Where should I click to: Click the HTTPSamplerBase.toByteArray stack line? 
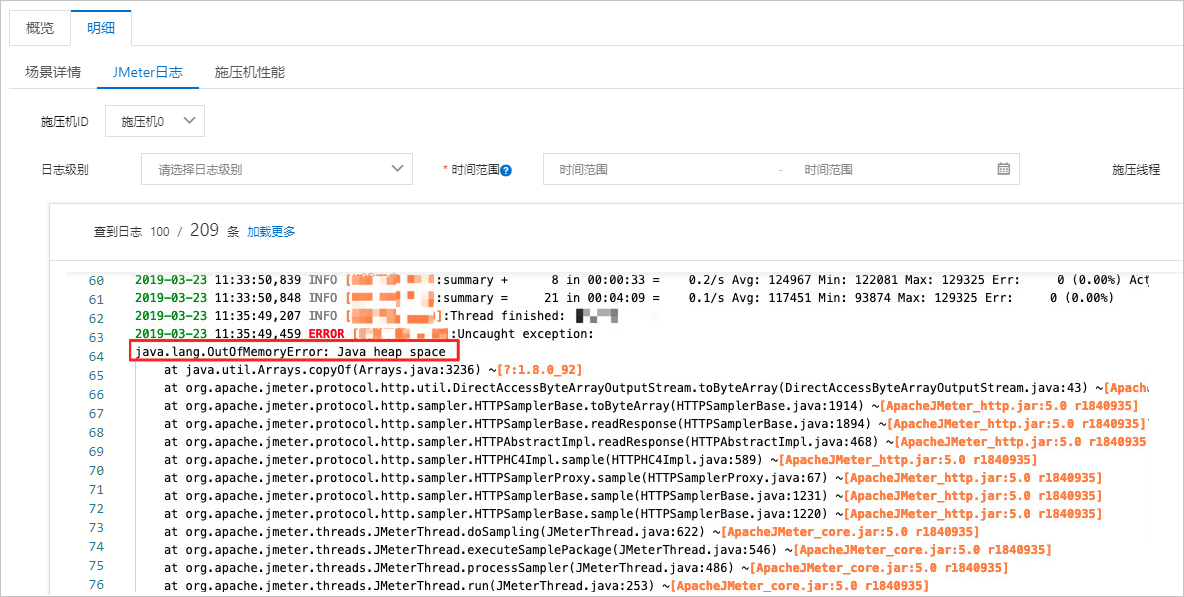651,406
